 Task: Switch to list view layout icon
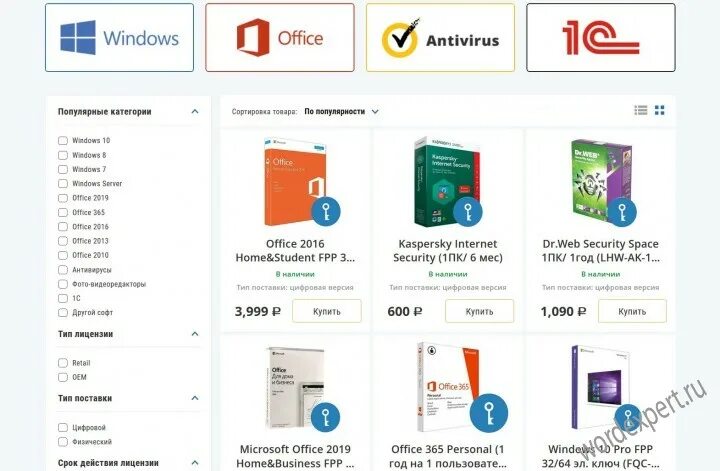(x=641, y=110)
